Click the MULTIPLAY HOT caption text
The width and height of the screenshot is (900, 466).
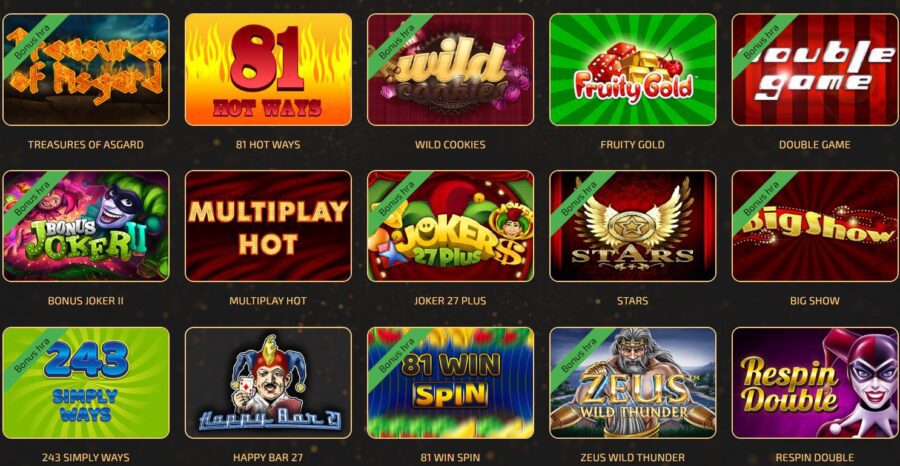click(x=268, y=301)
